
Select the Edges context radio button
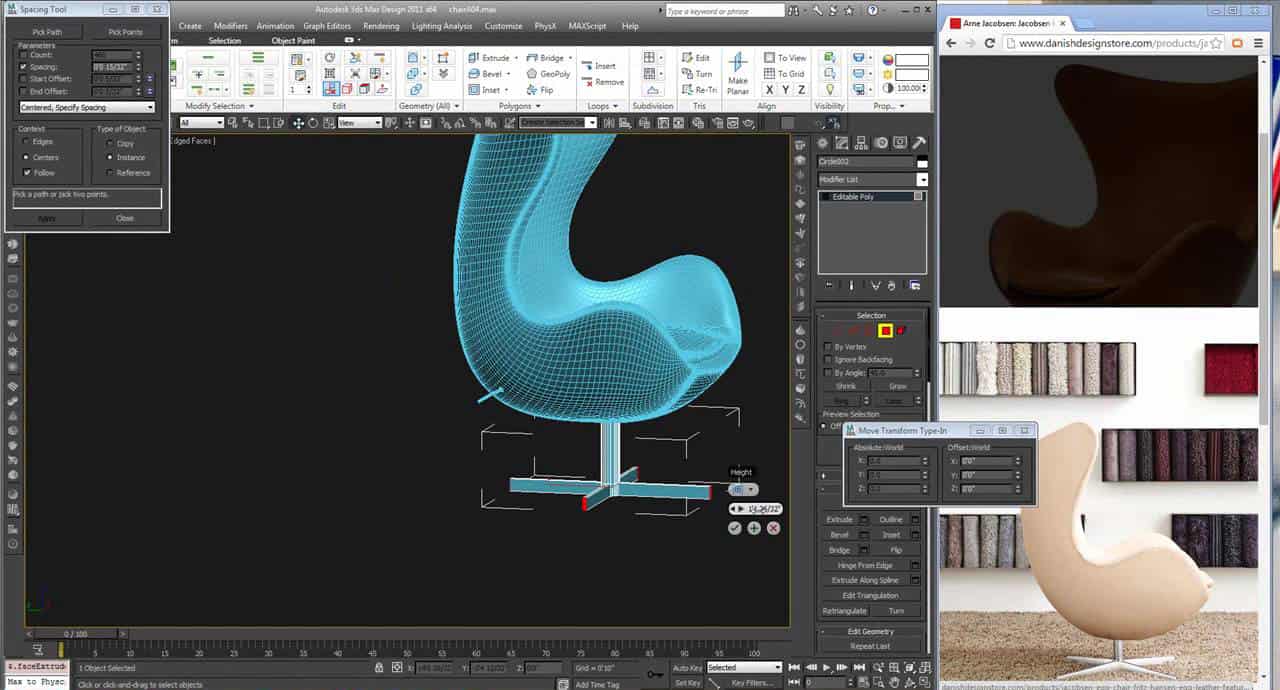(26, 142)
